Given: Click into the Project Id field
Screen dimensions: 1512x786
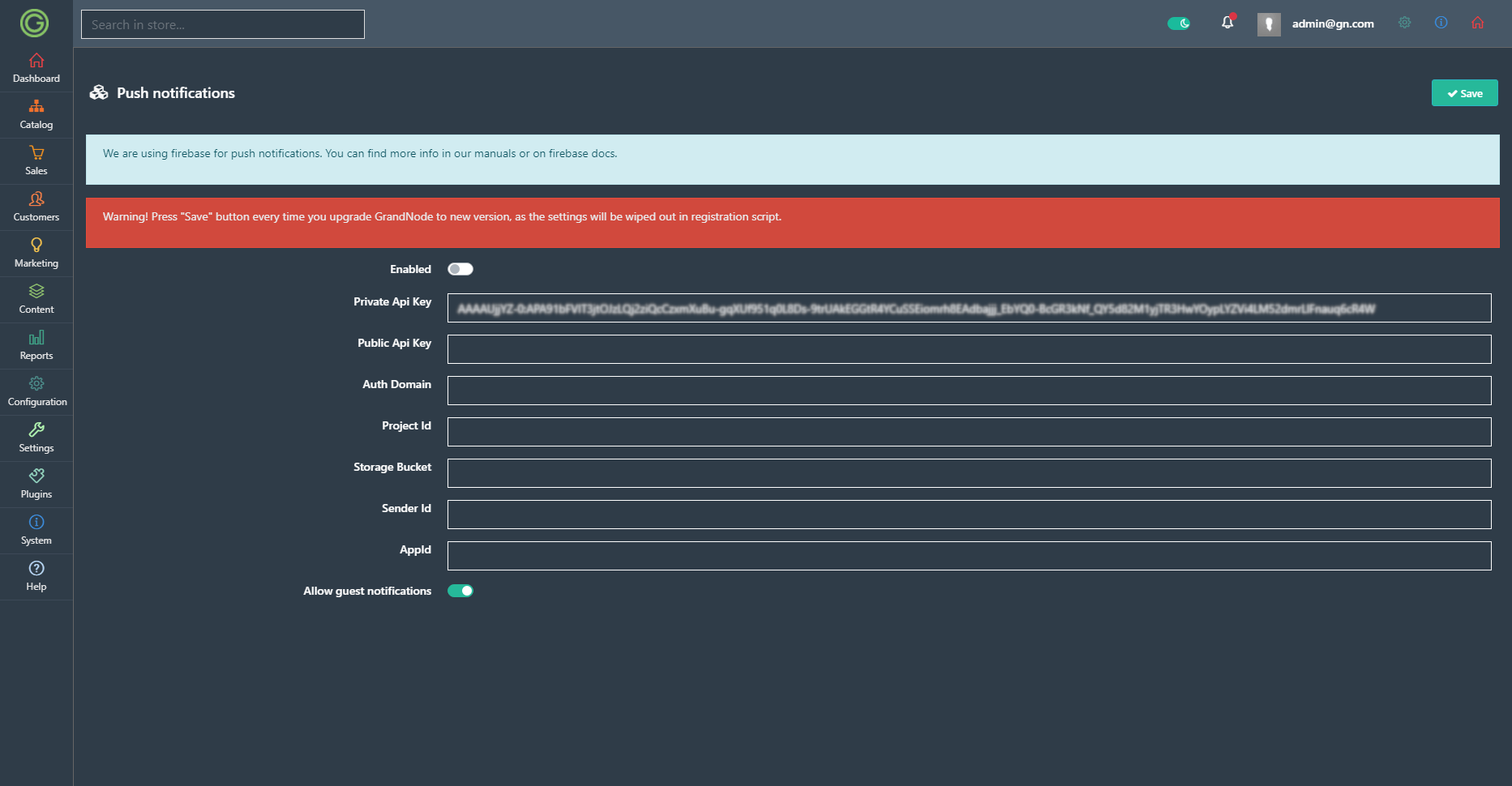Looking at the screenshot, I should 969,432.
